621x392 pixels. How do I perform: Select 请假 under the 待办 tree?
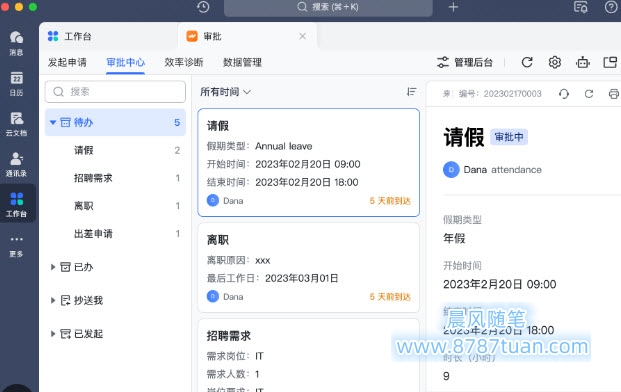[115, 150]
